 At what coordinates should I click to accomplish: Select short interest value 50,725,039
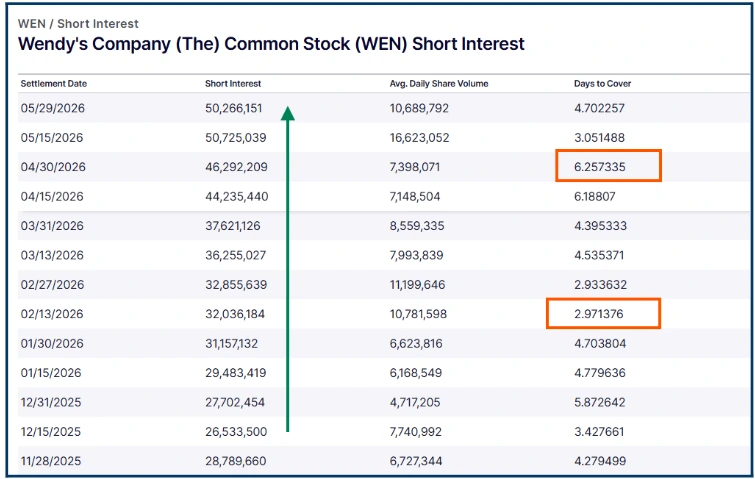point(235,138)
